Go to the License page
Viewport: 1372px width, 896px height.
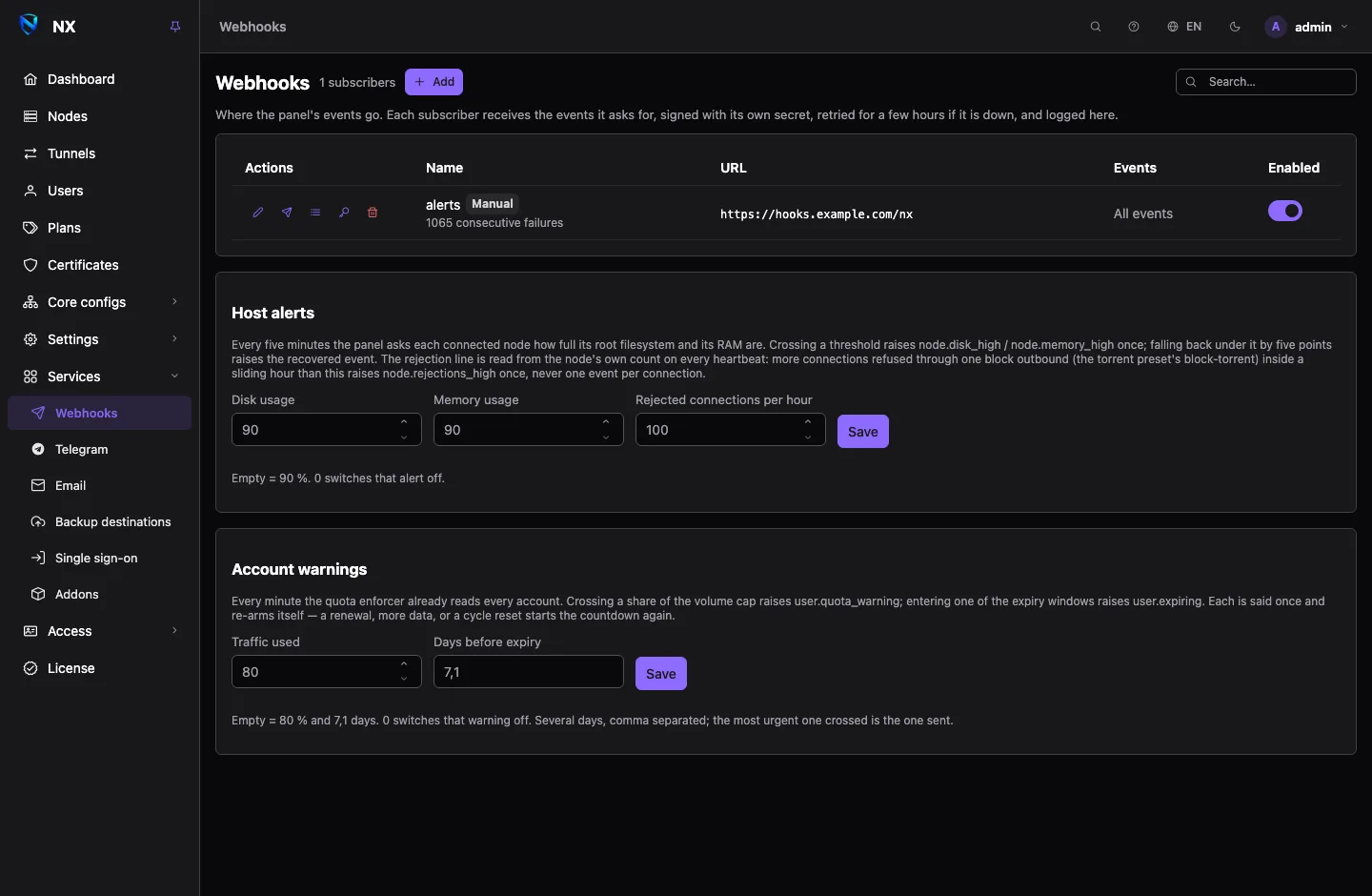coord(100,668)
